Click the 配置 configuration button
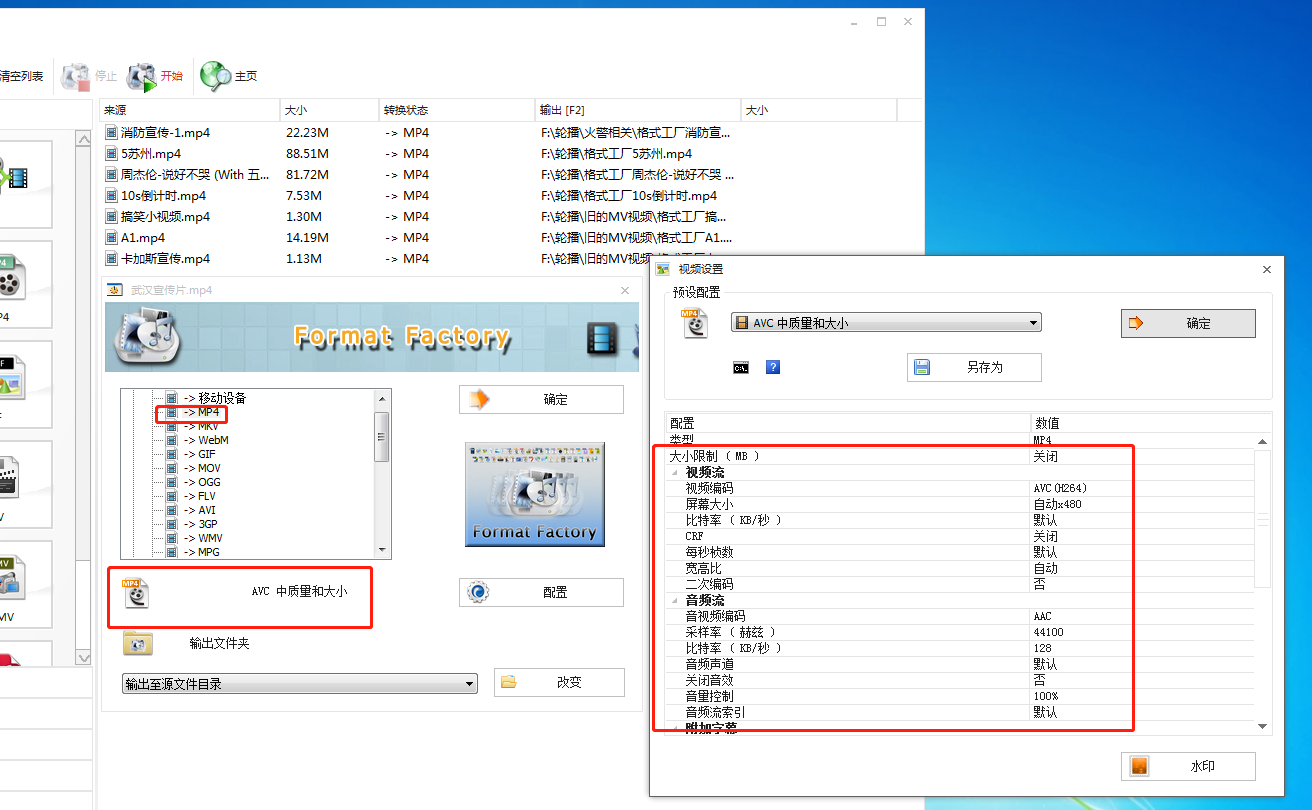 click(540, 592)
